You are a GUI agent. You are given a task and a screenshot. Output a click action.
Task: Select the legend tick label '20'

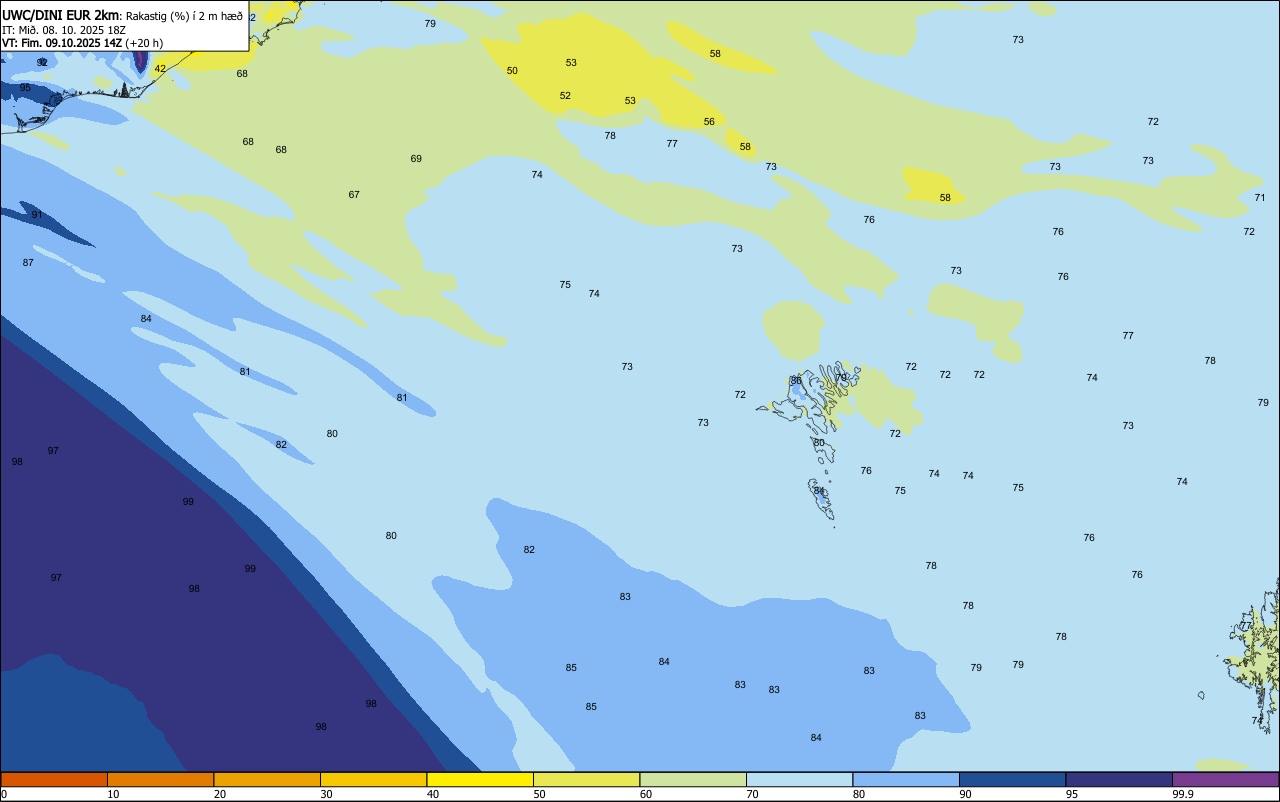[220, 794]
